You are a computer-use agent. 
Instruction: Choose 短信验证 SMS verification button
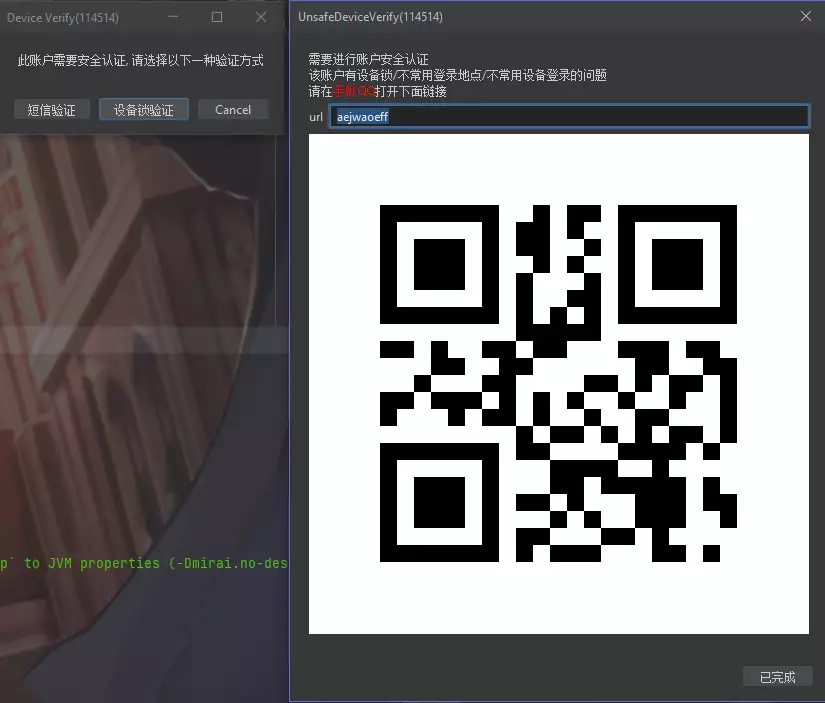[x=52, y=109]
